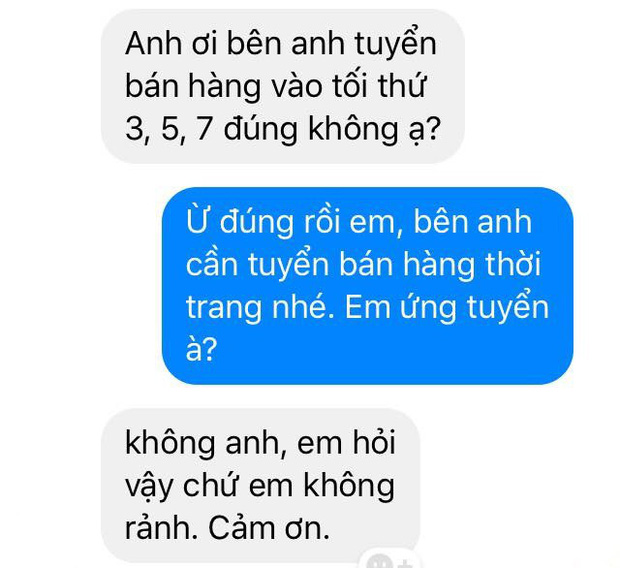Click the line 'không anh, em hỏi'
This screenshot has width=620, height=568.
tap(260, 443)
